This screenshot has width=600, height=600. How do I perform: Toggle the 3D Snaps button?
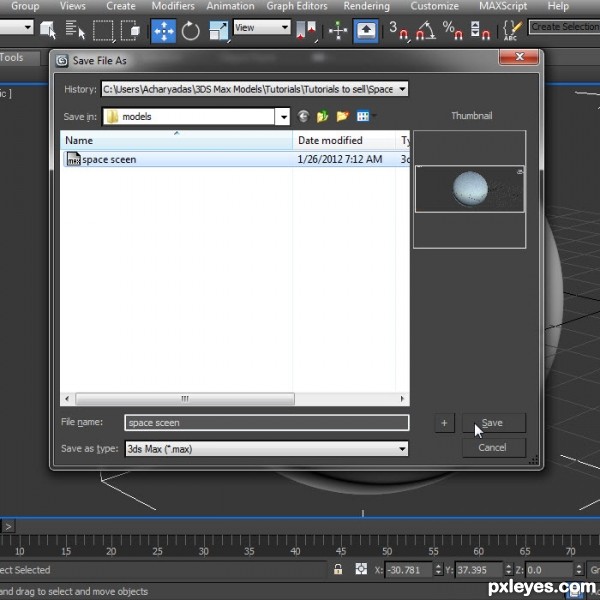click(x=398, y=31)
